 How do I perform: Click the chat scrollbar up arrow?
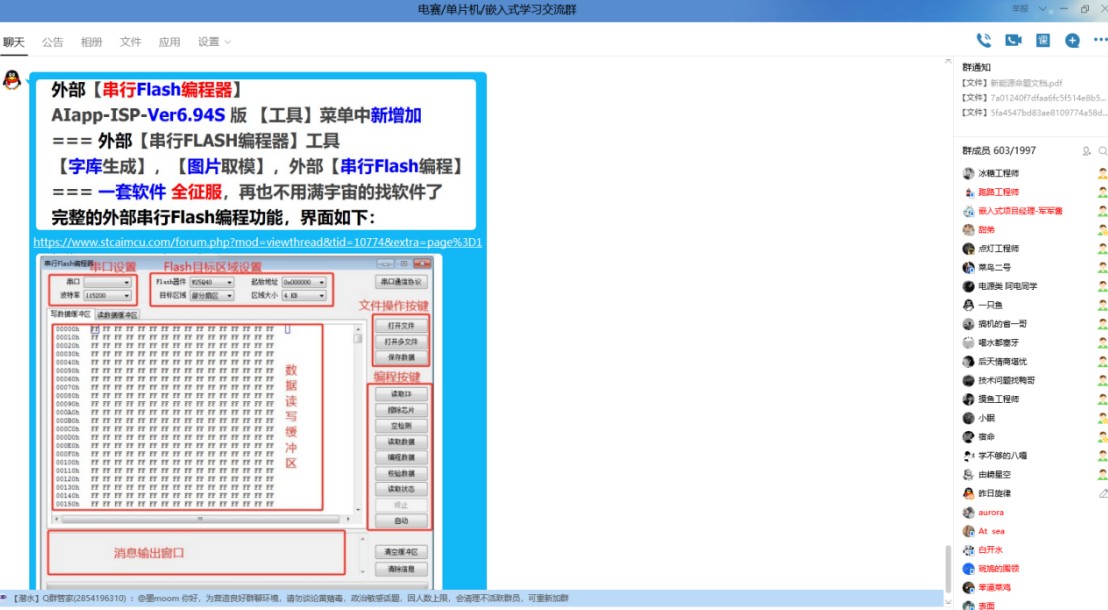point(948,61)
